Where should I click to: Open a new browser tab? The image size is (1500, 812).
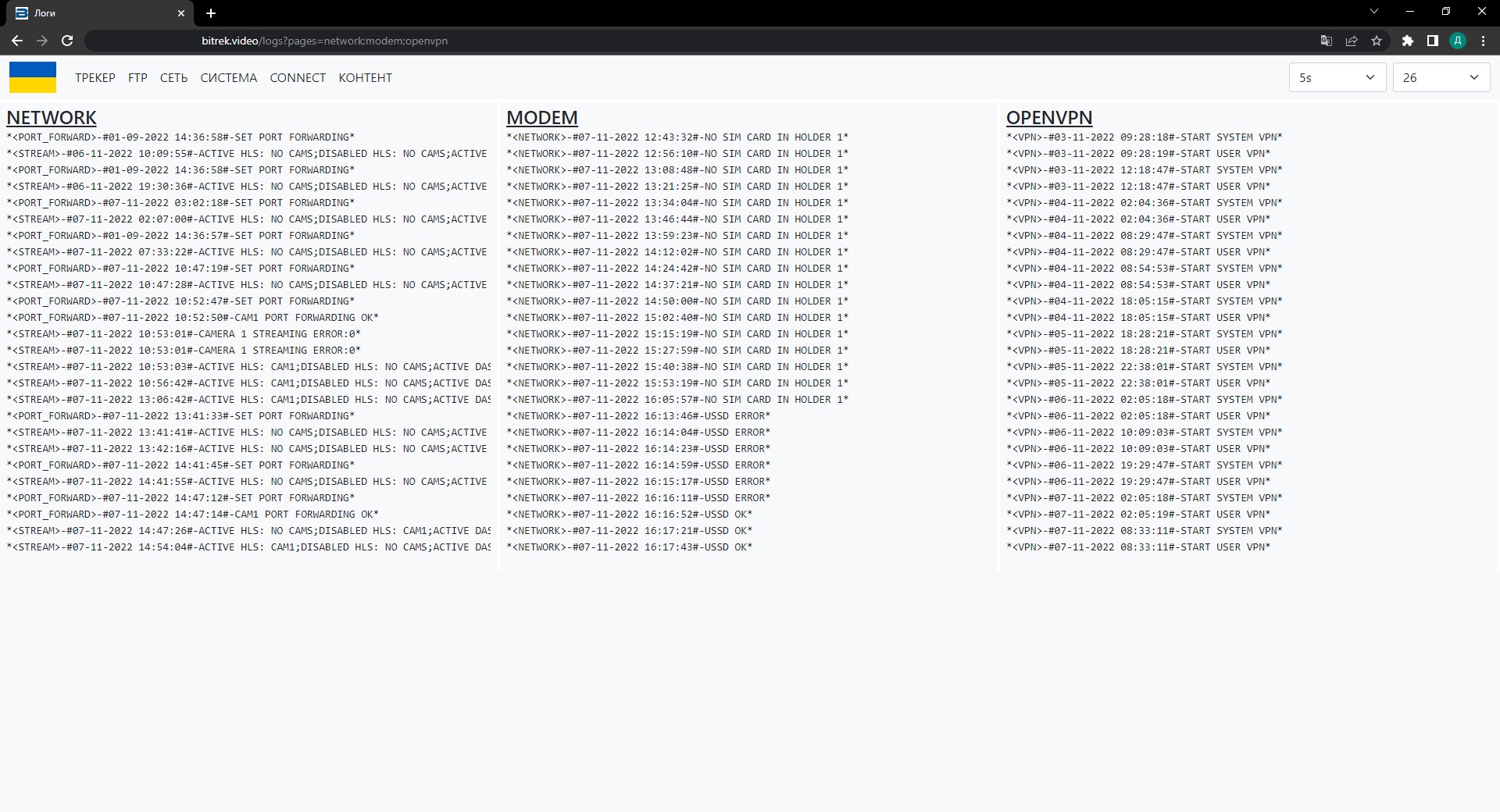[211, 13]
